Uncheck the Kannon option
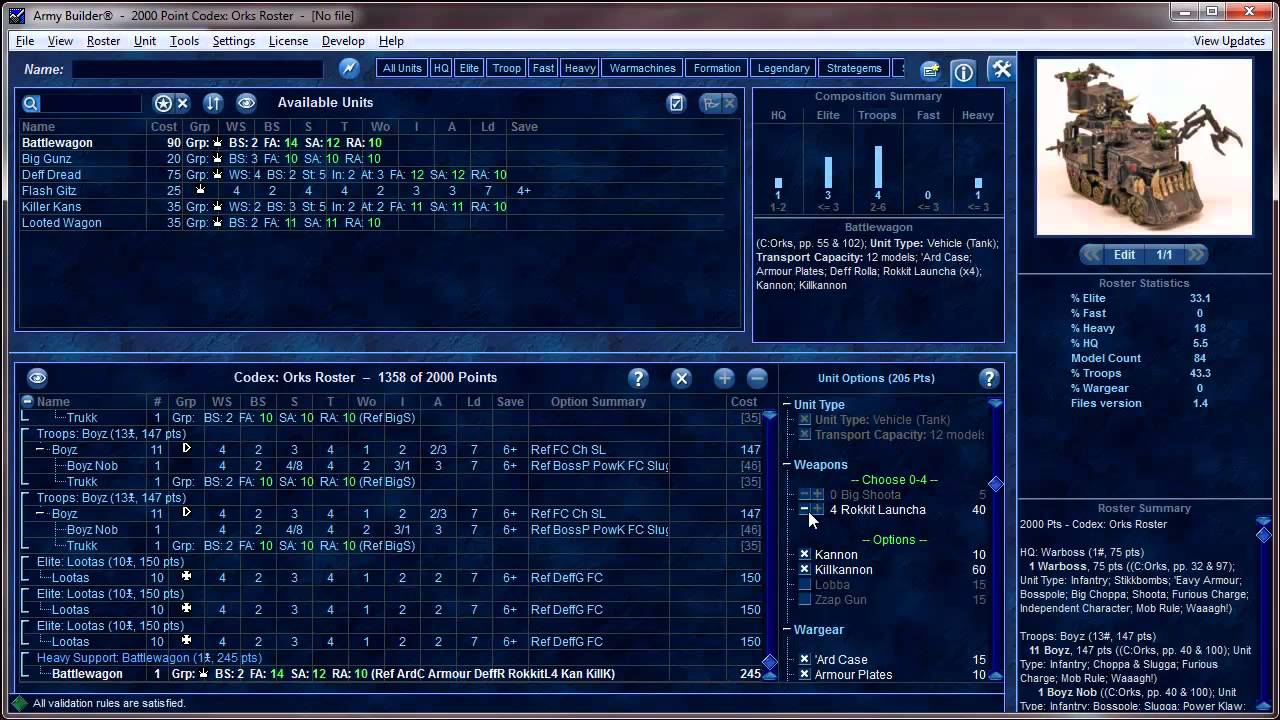The height and width of the screenshot is (720, 1280). [805, 555]
